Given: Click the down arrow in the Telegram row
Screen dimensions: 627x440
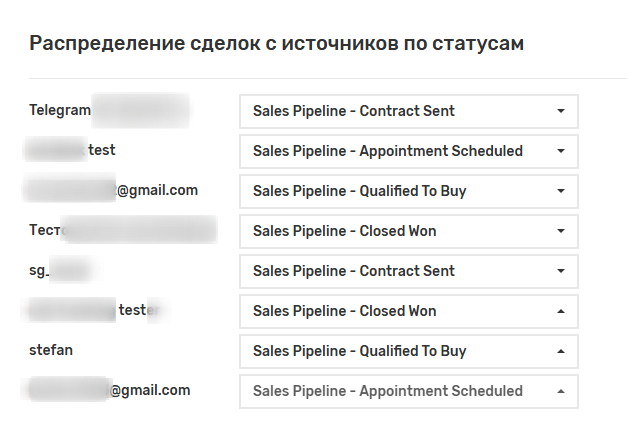Looking at the screenshot, I should (x=560, y=111).
